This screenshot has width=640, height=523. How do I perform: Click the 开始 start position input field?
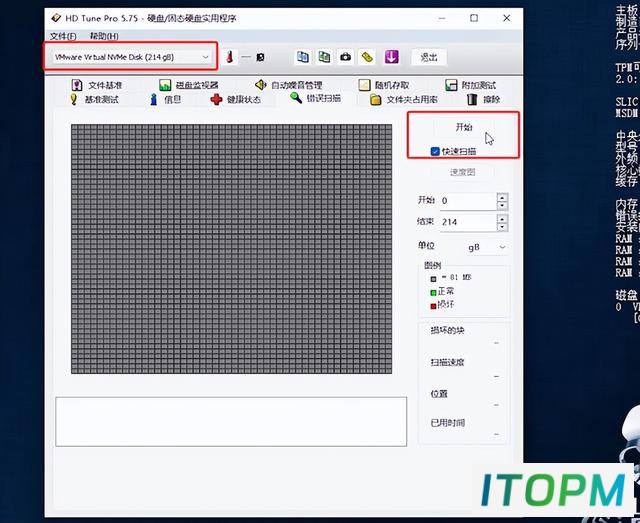468,201
